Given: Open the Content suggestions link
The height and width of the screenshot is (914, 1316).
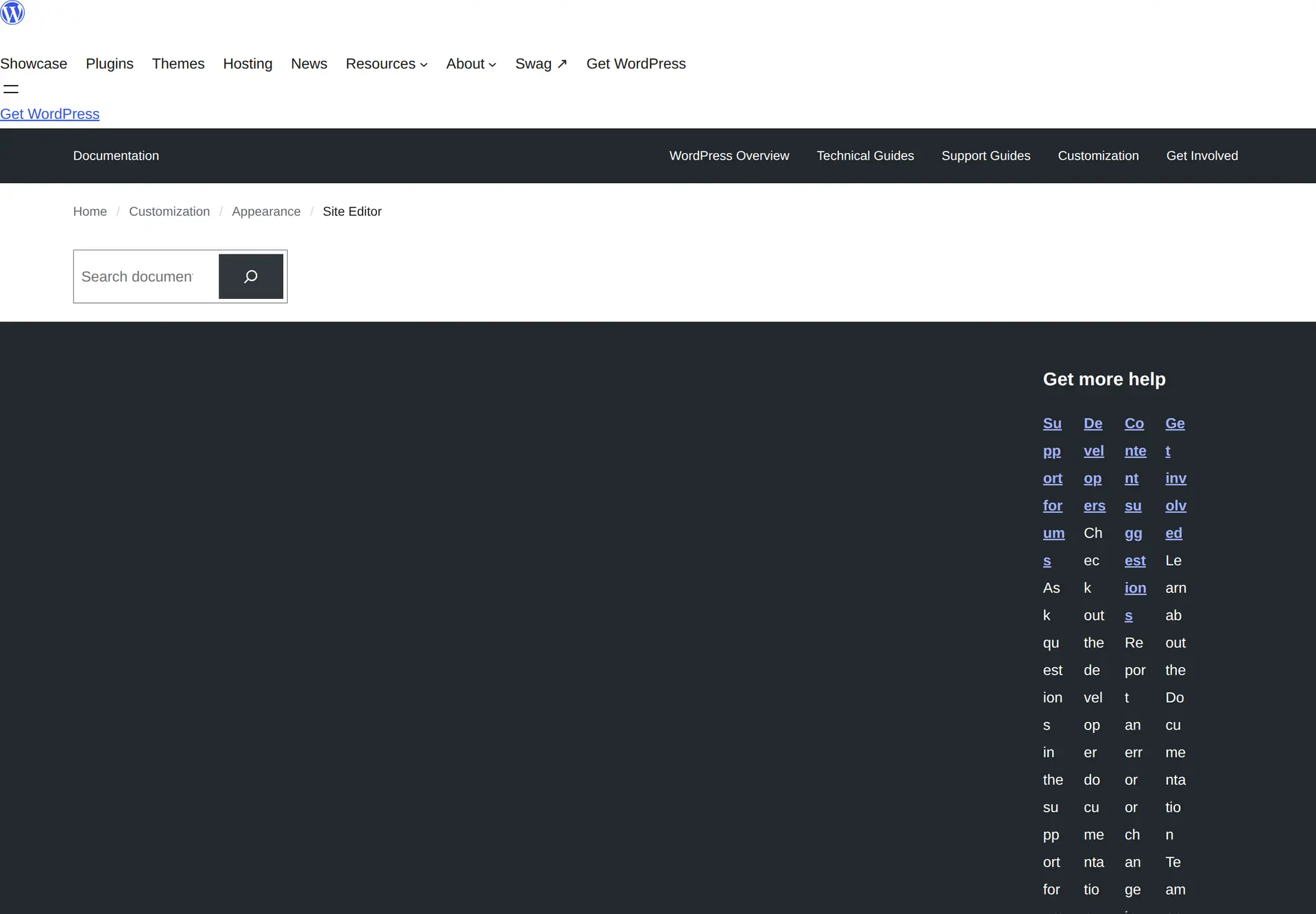Looking at the screenshot, I should tap(1135, 519).
